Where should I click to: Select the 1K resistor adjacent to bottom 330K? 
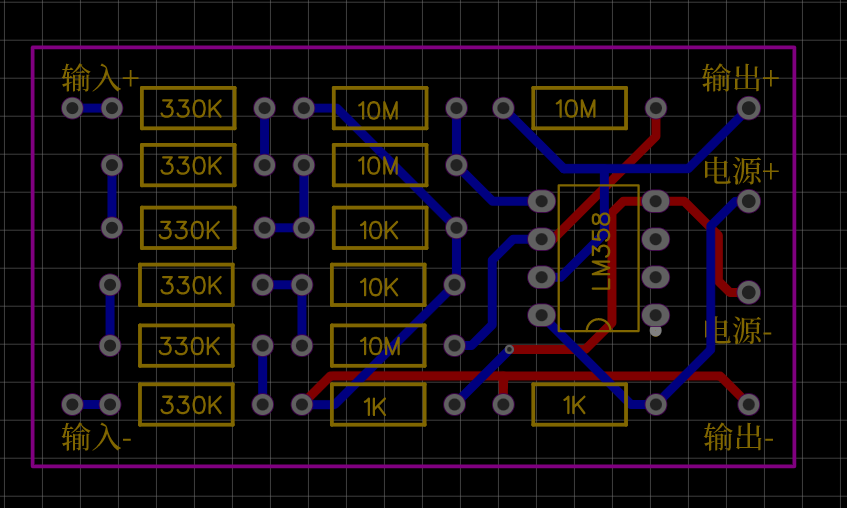point(378,404)
